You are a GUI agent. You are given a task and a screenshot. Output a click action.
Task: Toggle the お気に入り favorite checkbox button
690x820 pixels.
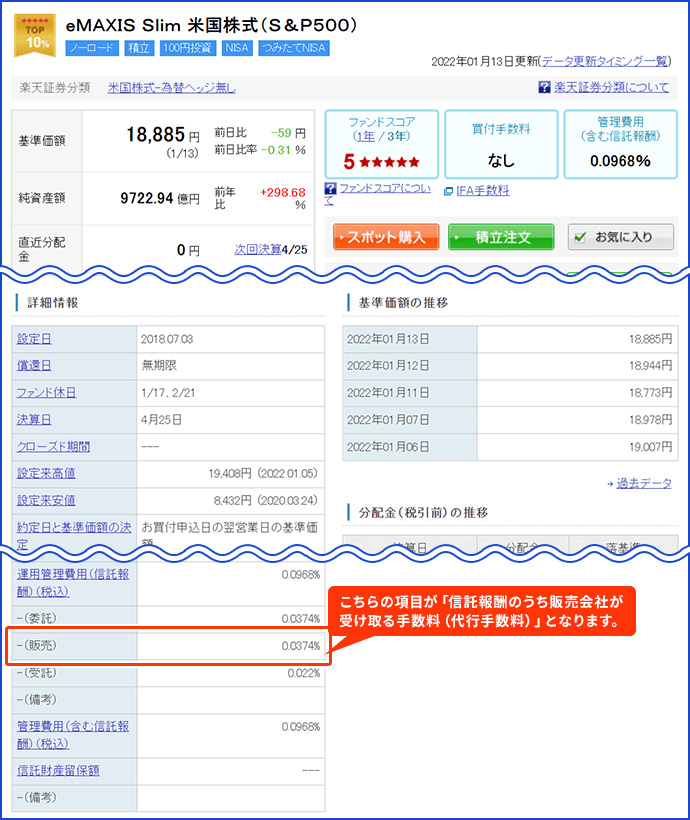click(621, 237)
